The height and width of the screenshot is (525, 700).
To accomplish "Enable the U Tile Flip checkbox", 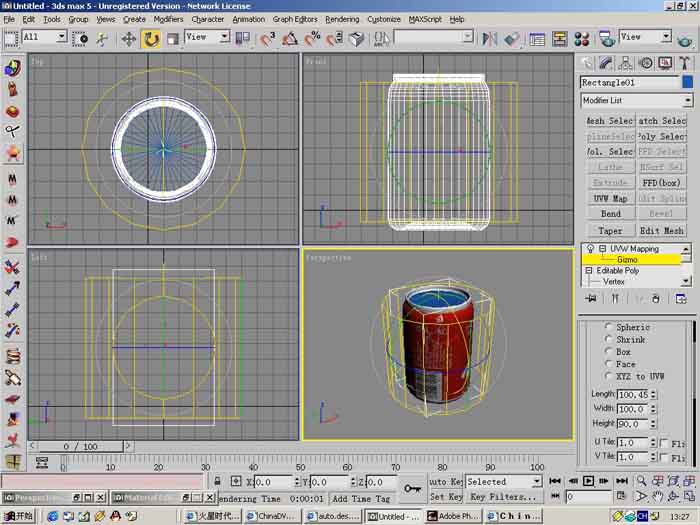I will [x=664, y=443].
